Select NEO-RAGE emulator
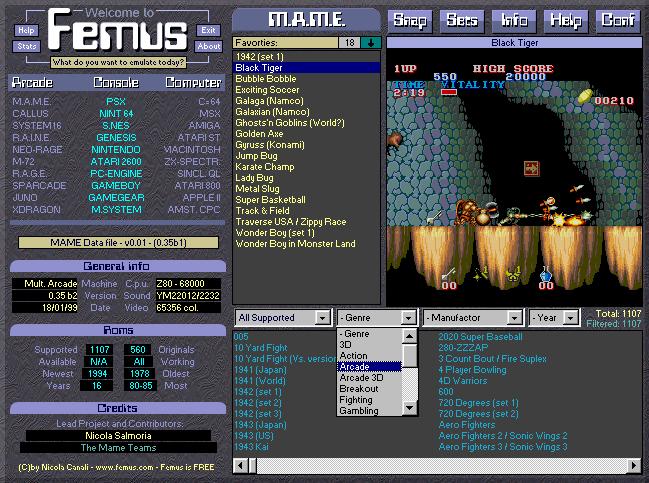The height and width of the screenshot is (483, 649). coord(37,150)
